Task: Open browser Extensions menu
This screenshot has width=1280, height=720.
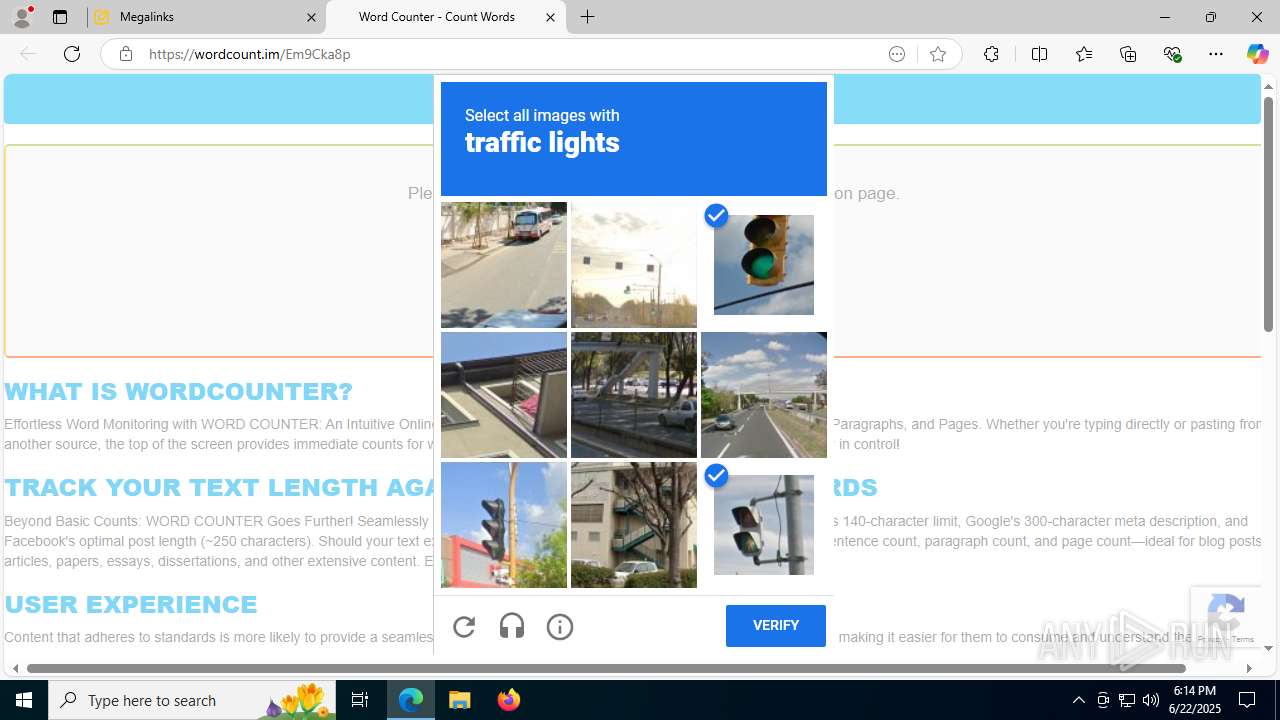Action: 991,54
